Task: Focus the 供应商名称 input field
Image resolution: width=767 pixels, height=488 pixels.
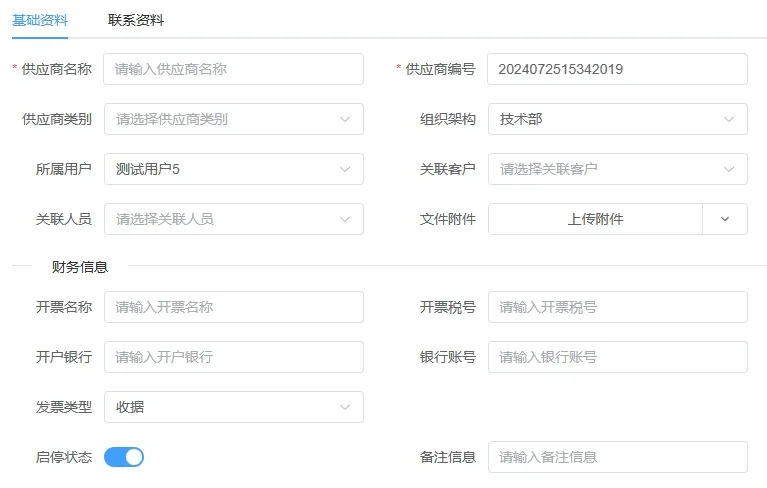Action: point(233,69)
